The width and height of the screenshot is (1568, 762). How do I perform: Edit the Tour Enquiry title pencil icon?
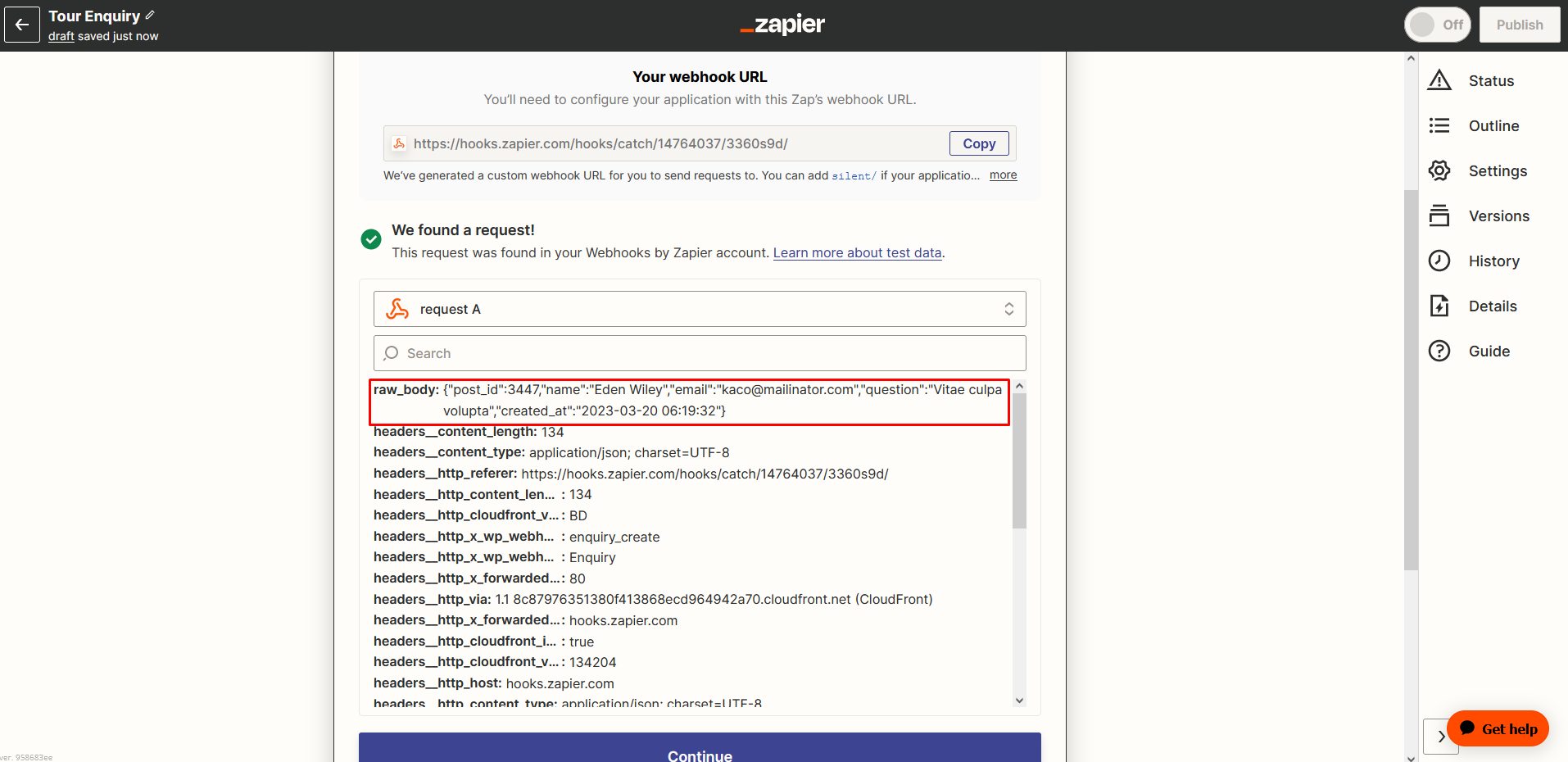[x=150, y=15]
